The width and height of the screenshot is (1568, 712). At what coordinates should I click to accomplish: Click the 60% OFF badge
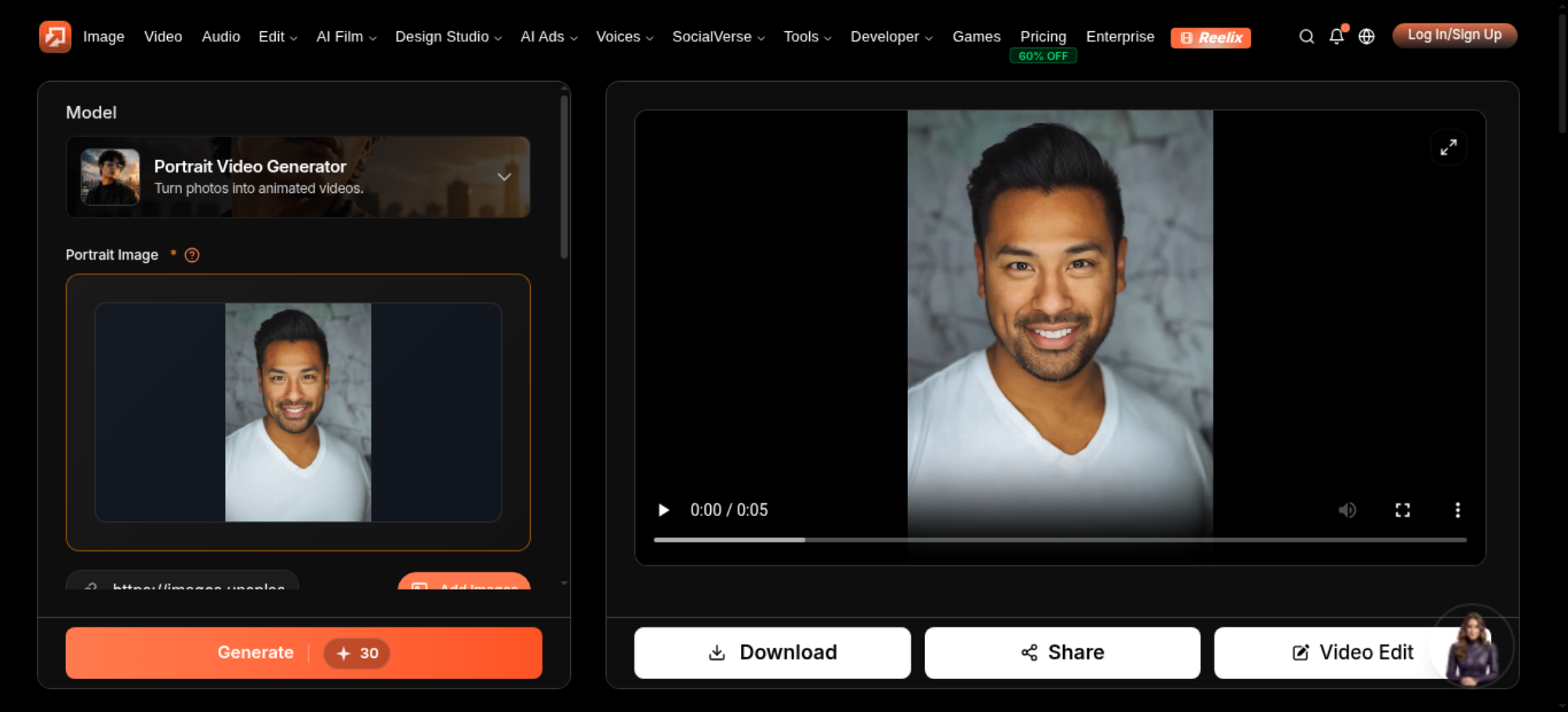tap(1043, 56)
